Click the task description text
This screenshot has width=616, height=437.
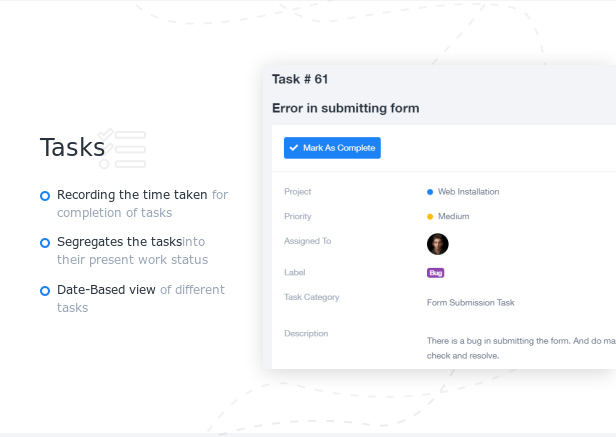pos(521,348)
